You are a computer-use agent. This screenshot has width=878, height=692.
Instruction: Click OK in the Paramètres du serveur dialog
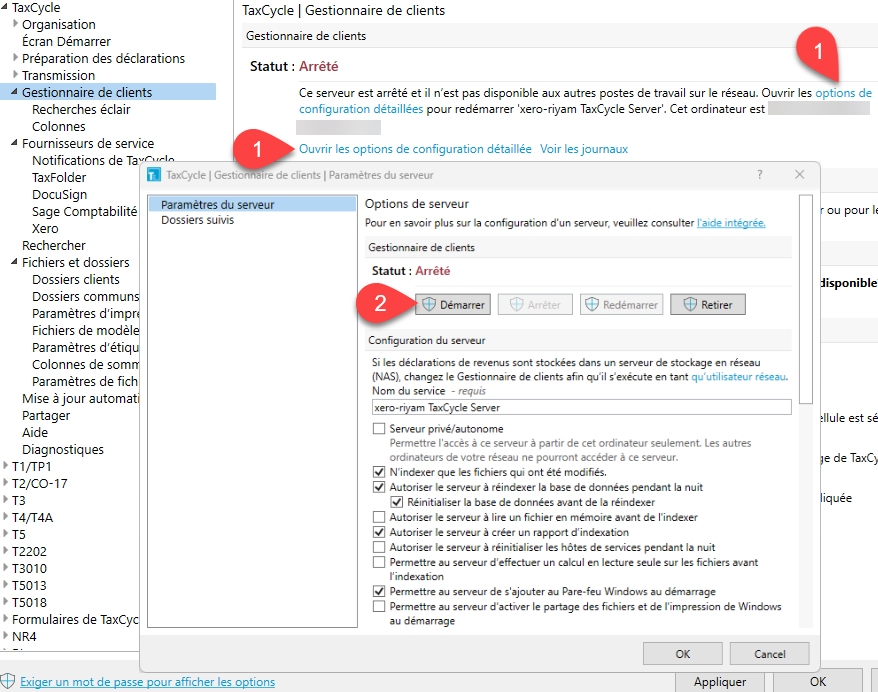683,654
